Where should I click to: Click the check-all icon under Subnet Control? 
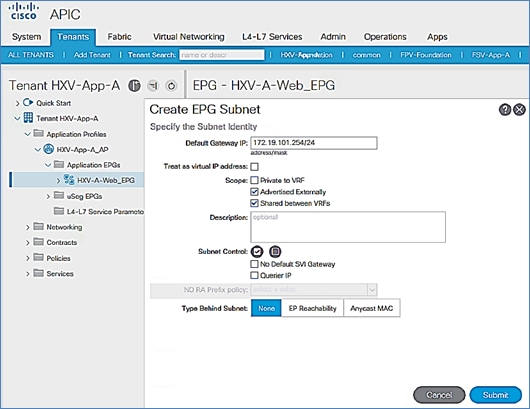pyautogui.click(x=257, y=251)
